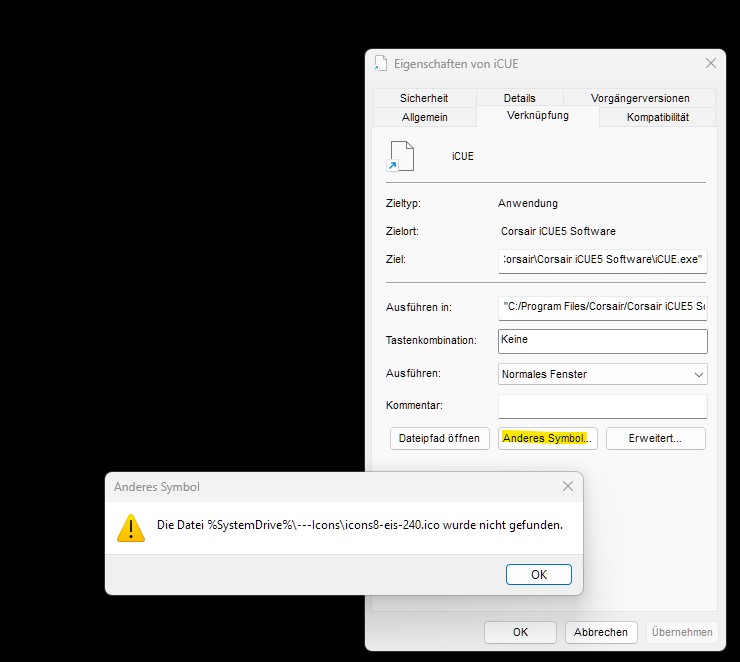Focus the Tastenkombination field showing Keine
740x662 pixels.
[x=602, y=341]
